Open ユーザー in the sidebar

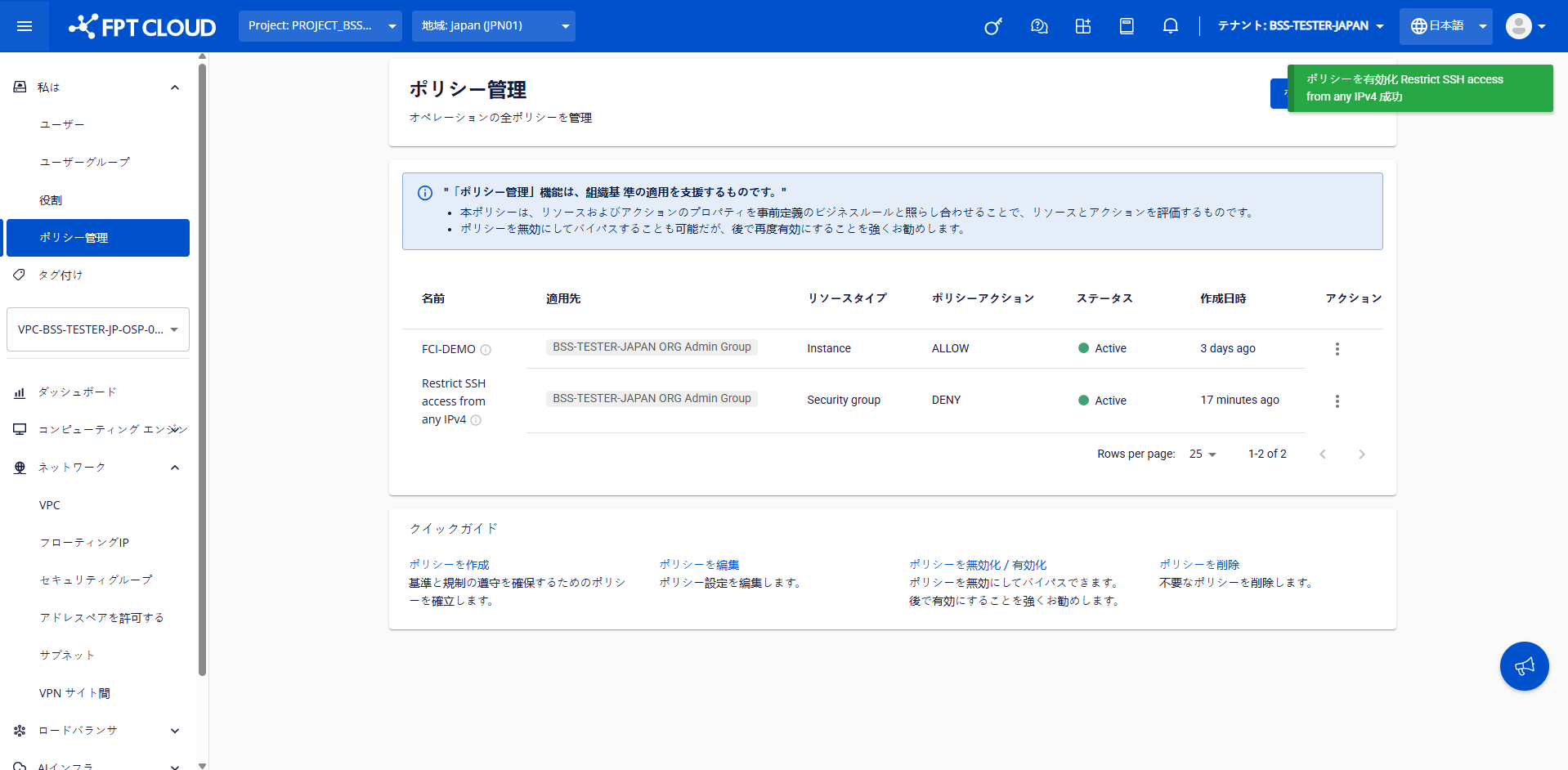(x=62, y=124)
